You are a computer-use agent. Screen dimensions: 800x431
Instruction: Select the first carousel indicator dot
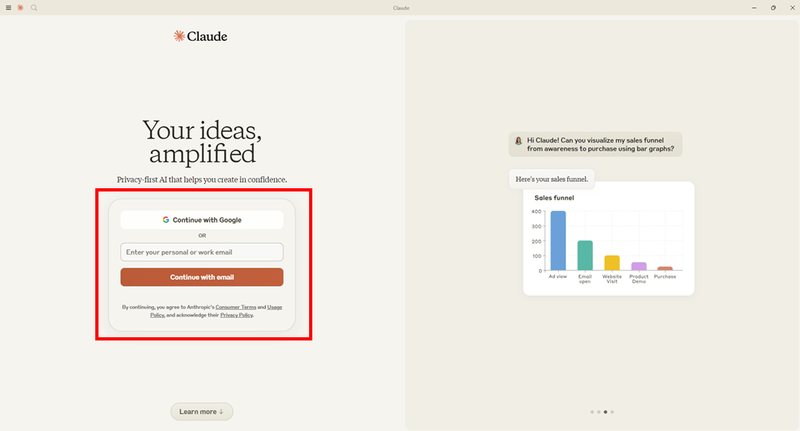(x=592, y=412)
